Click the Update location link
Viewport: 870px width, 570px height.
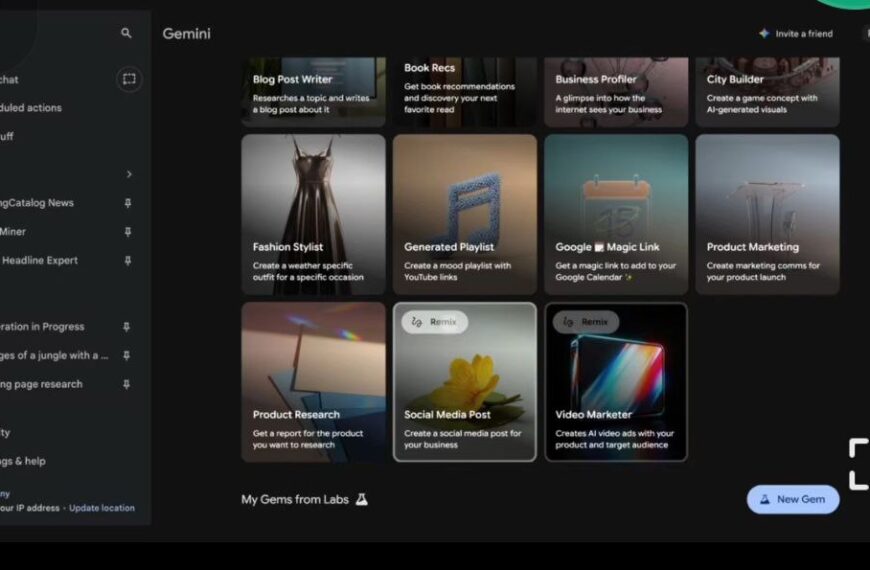102,508
